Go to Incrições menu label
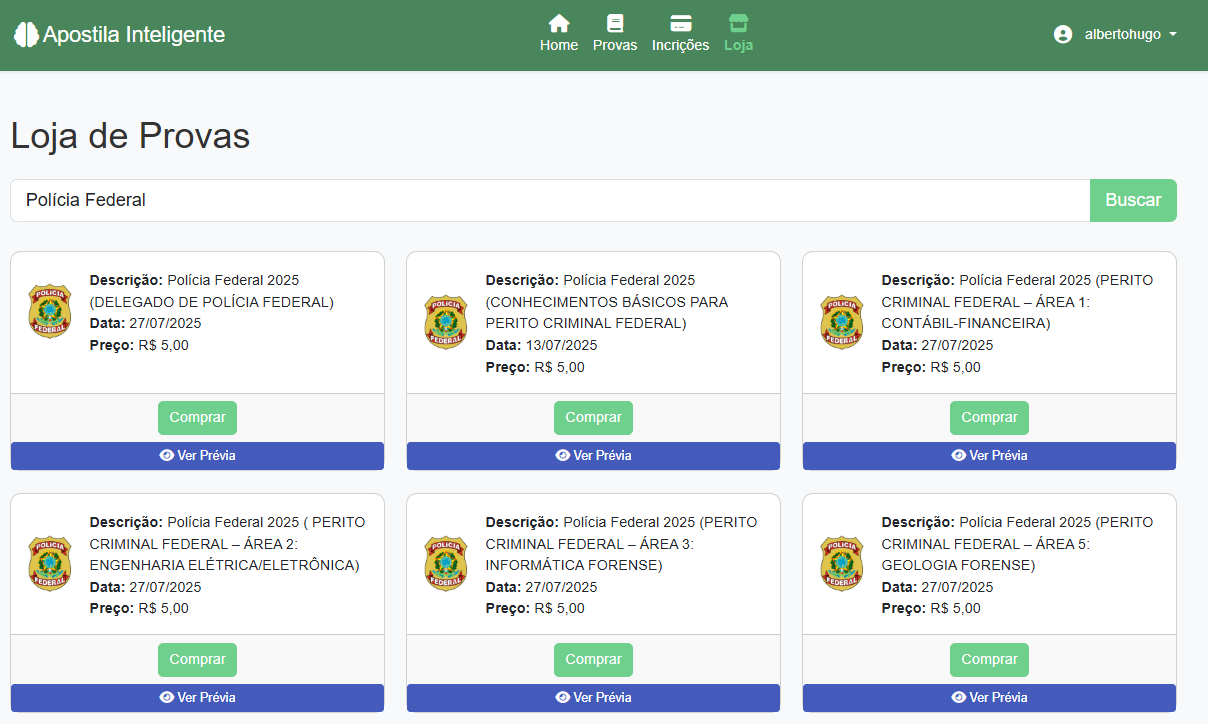The image size is (1208, 724). [x=681, y=45]
